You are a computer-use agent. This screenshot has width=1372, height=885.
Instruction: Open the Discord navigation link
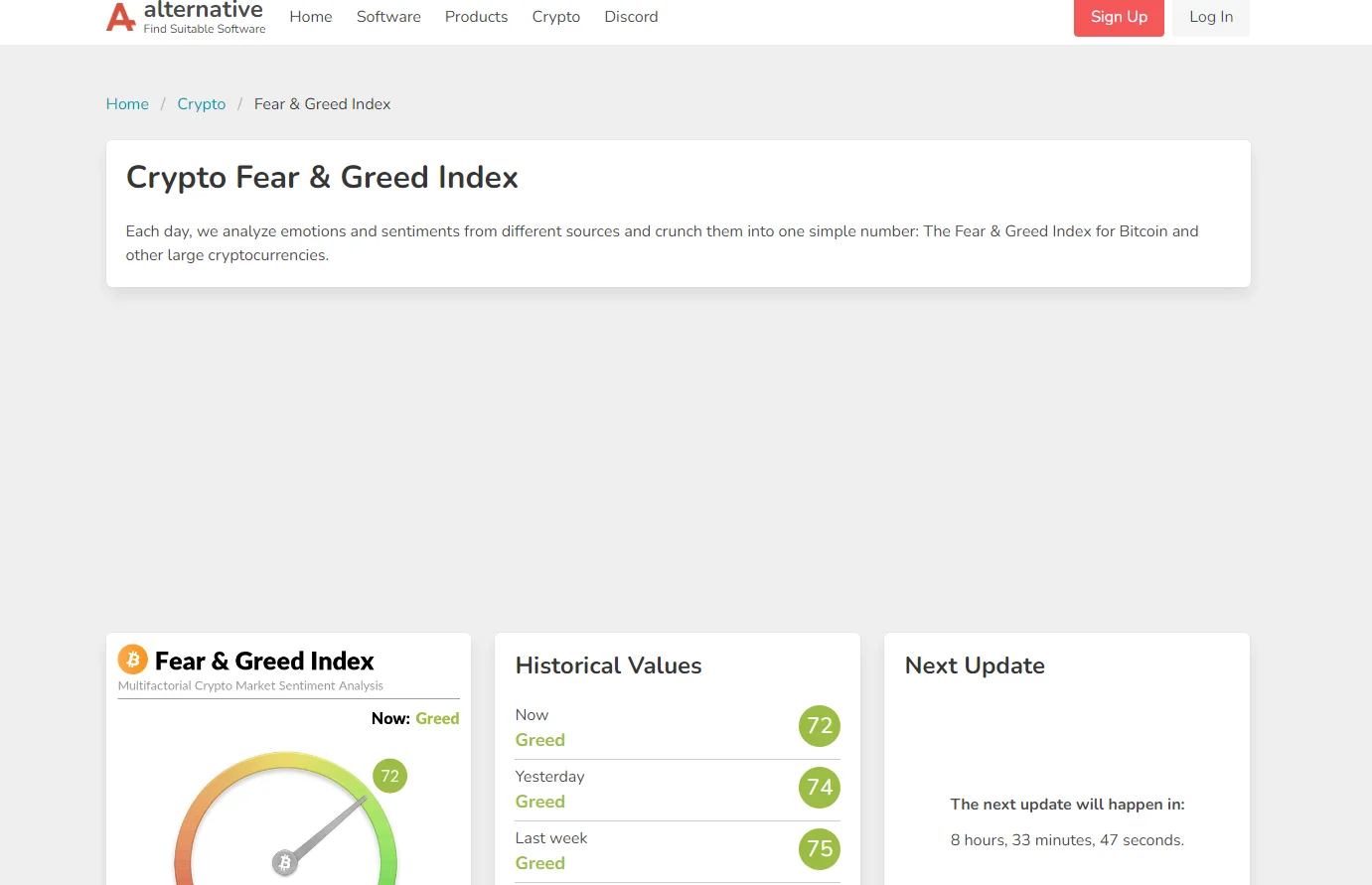pos(631,17)
